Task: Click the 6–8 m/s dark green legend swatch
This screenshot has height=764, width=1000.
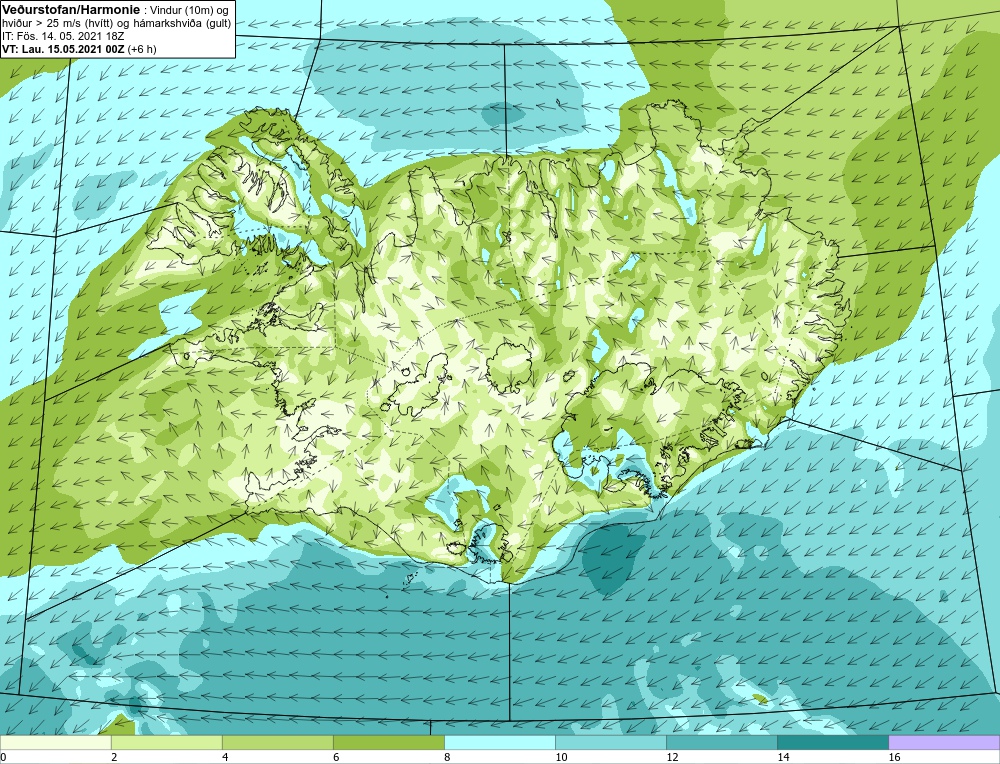Action: pyautogui.click(x=388, y=742)
